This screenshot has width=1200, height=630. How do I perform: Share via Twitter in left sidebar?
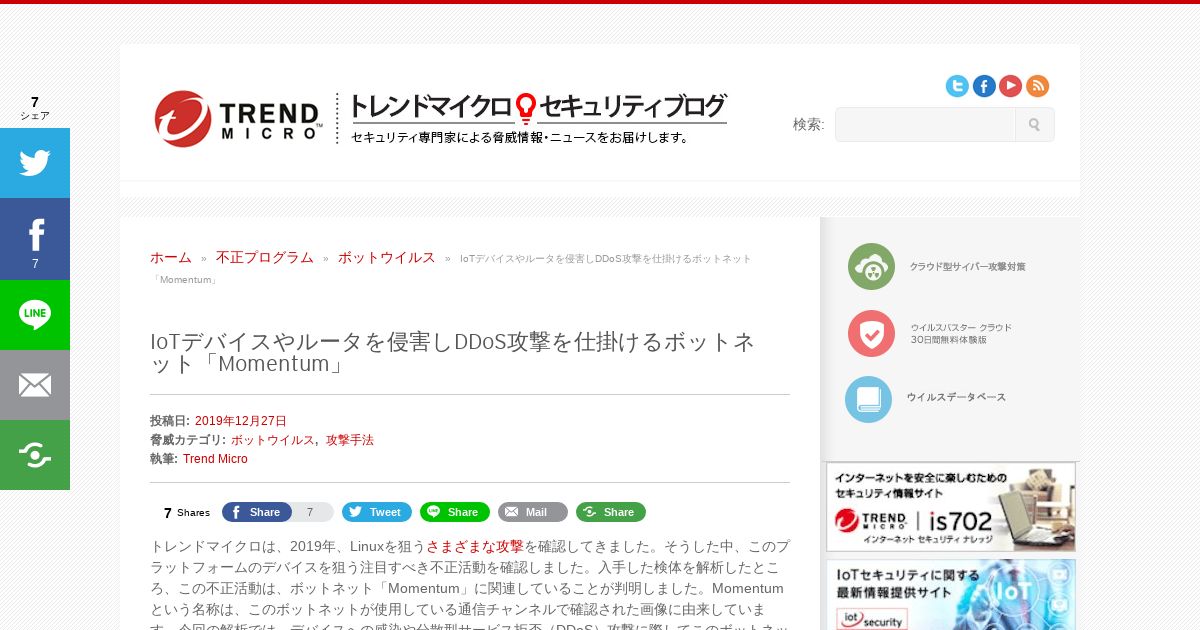pyautogui.click(x=35, y=163)
